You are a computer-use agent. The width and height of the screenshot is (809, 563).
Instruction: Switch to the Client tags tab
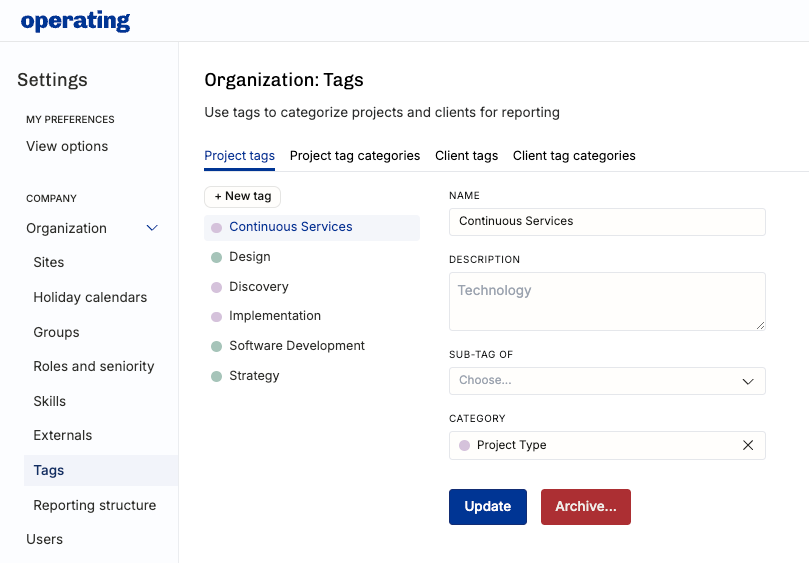tap(466, 156)
